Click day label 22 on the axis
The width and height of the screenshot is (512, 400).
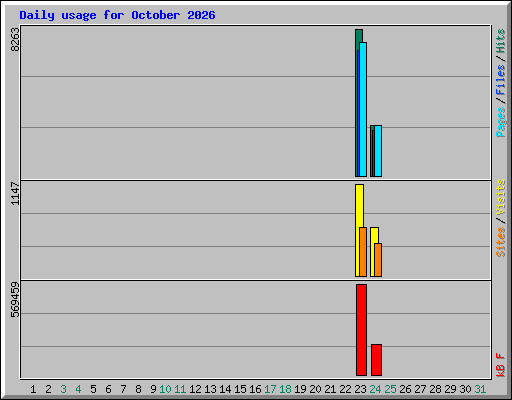[x=345, y=389]
